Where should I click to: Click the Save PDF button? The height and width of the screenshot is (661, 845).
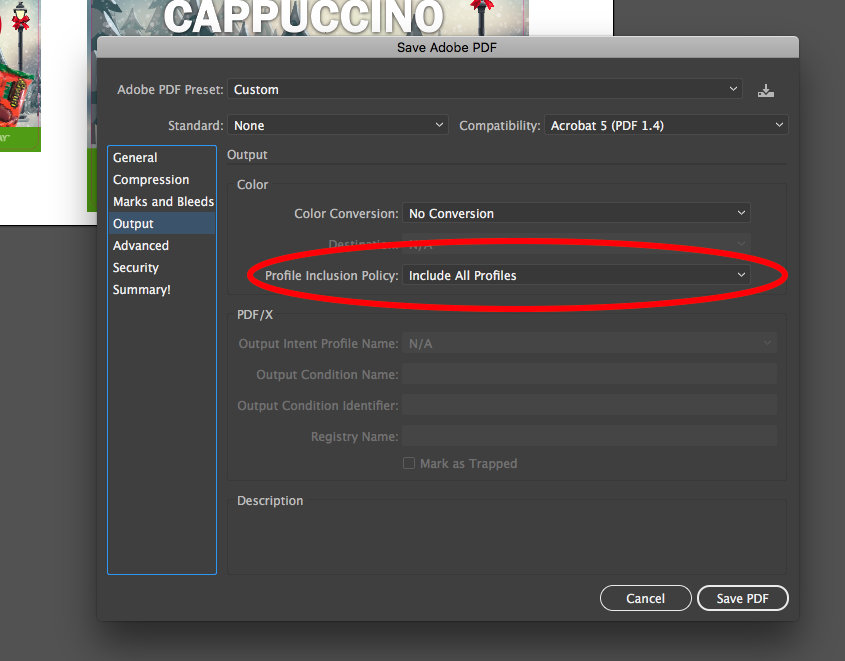(743, 598)
